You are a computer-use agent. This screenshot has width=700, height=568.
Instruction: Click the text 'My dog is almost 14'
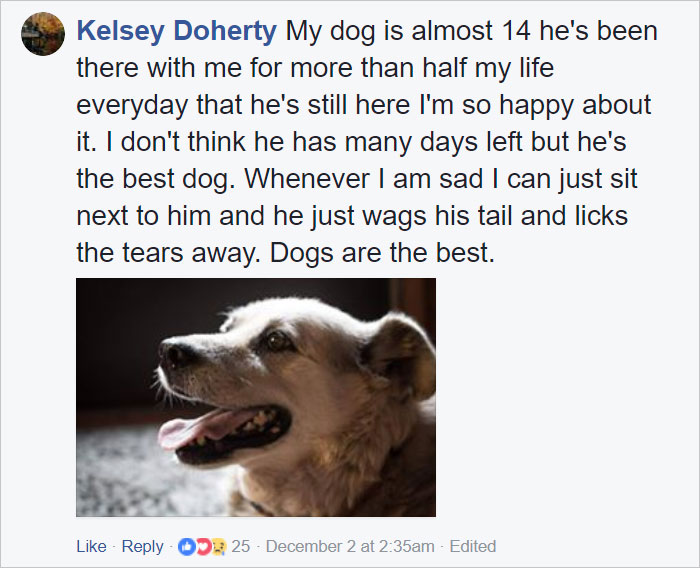tap(408, 32)
